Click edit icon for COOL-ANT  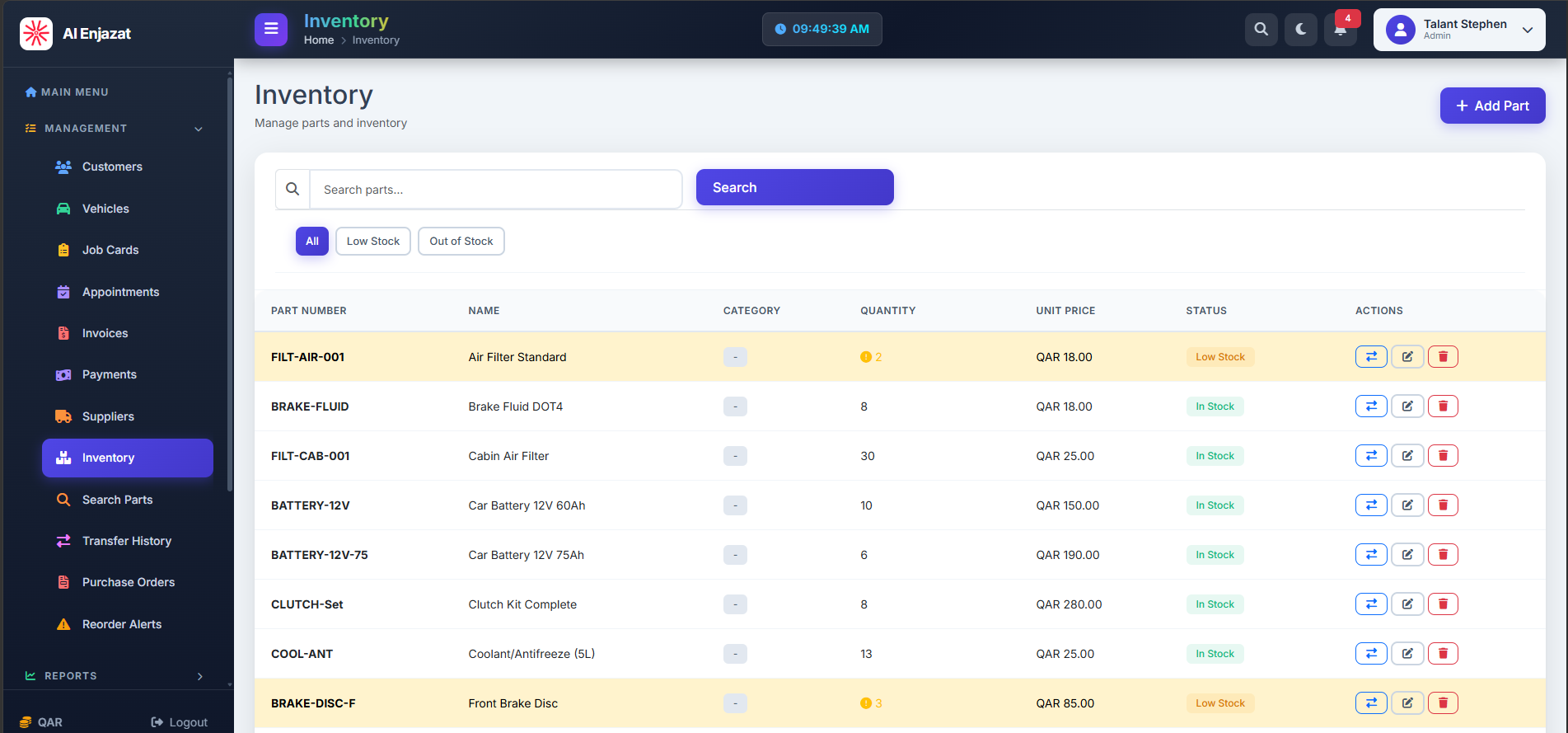[x=1407, y=654]
